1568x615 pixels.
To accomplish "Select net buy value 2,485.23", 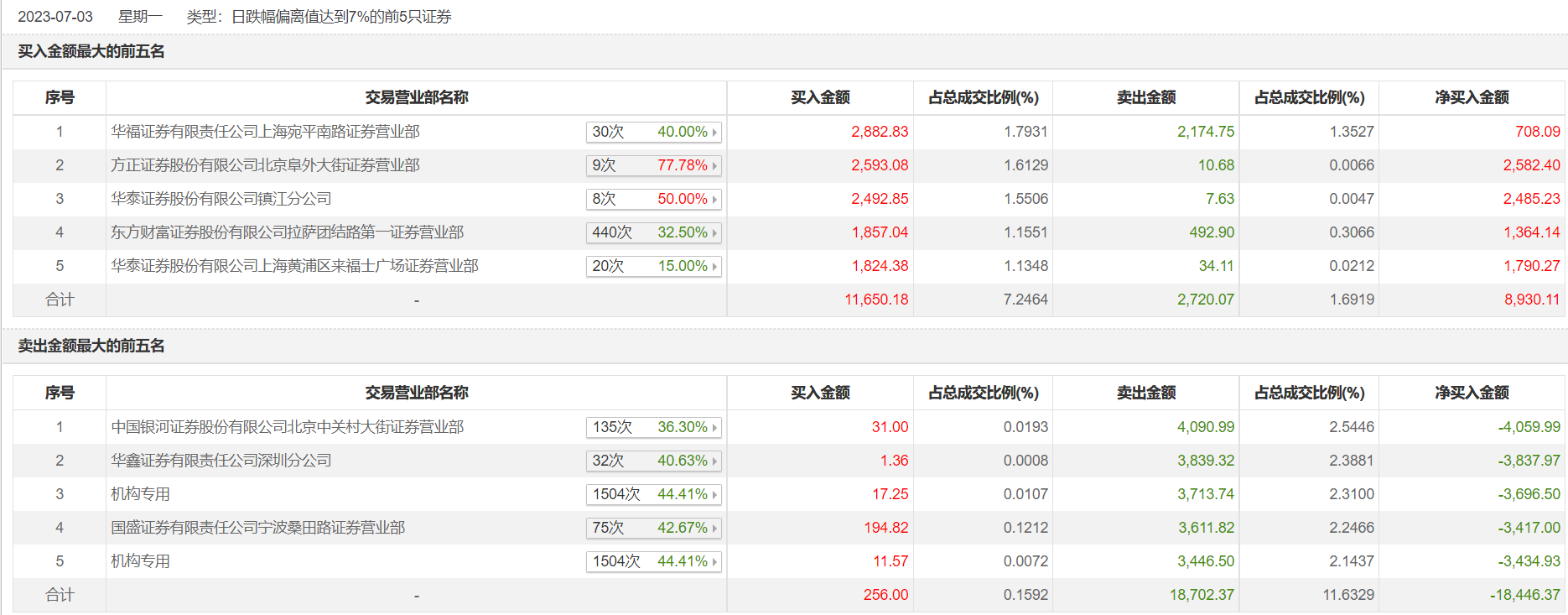I will (x=1532, y=199).
